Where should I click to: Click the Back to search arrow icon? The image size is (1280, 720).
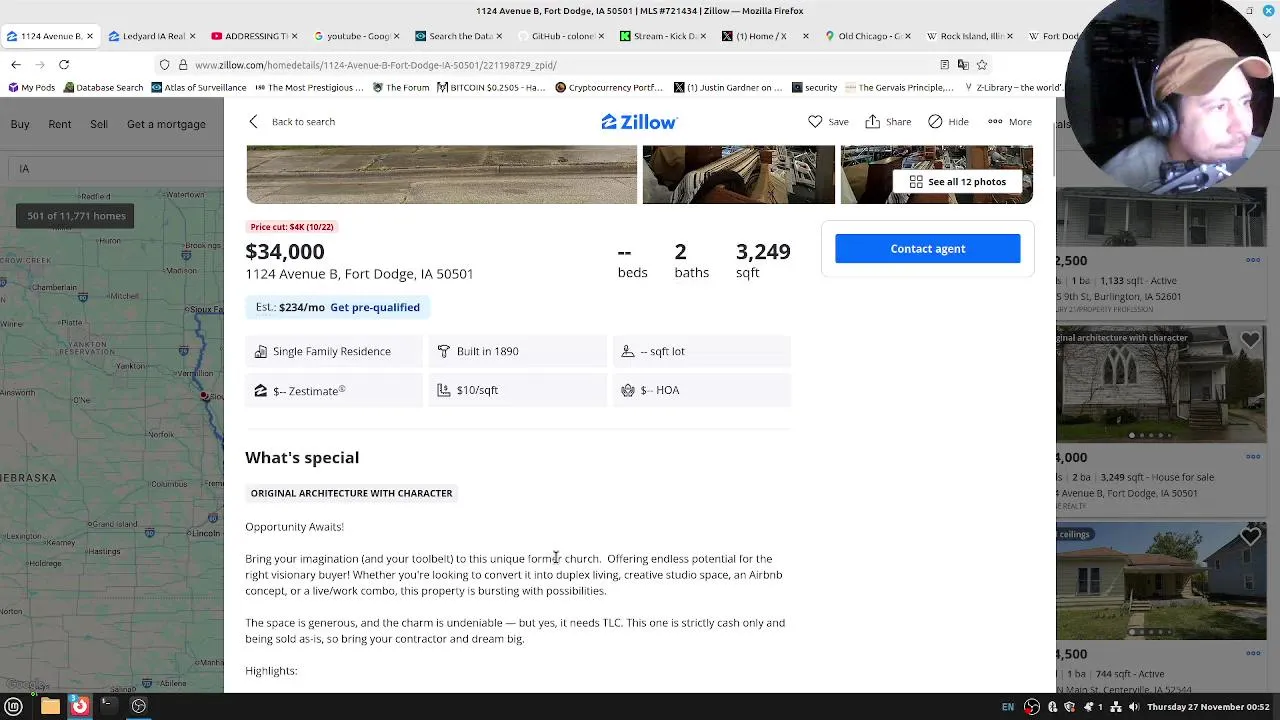(254, 122)
